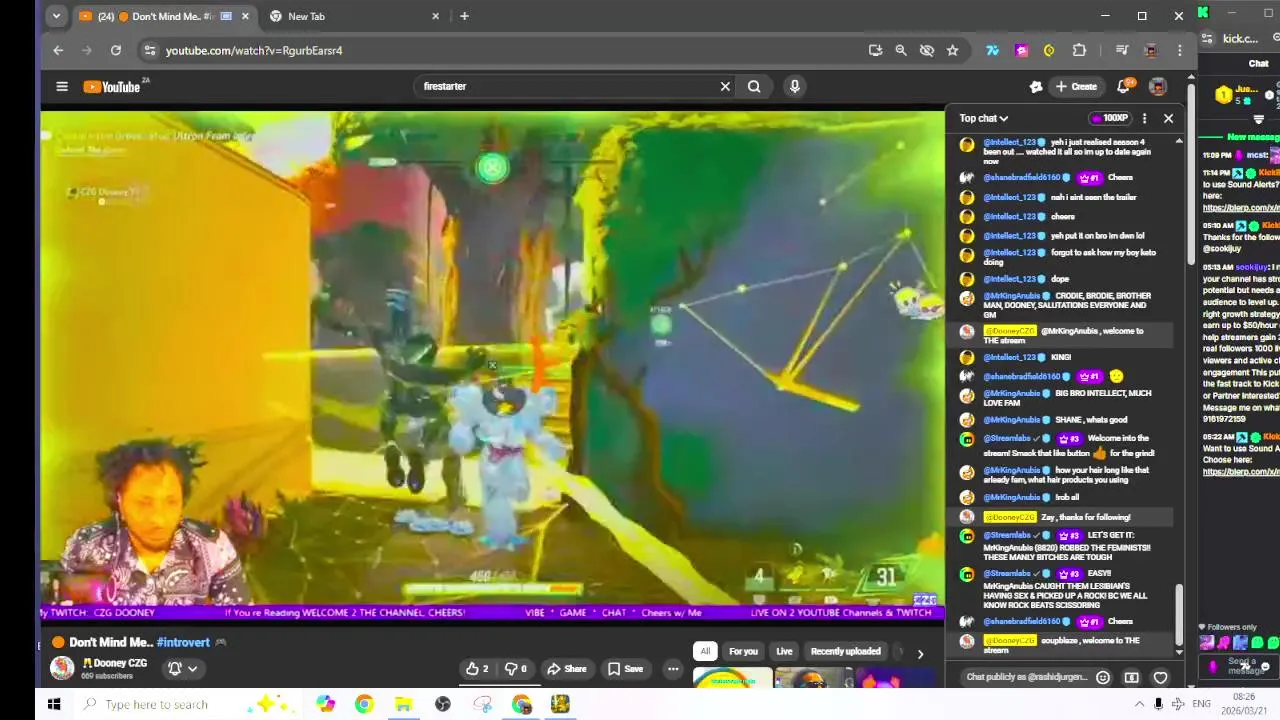This screenshot has height=720, width=1280.
Task: Open the @Streamlabs Welcome message author
Action: 1007,438
